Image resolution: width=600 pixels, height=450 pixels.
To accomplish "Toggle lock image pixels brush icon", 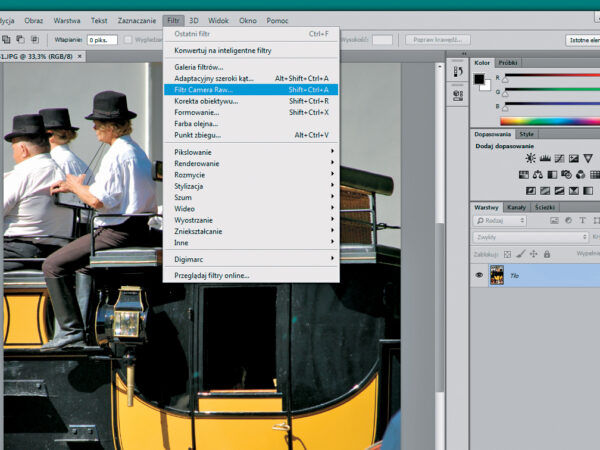I will [520, 254].
